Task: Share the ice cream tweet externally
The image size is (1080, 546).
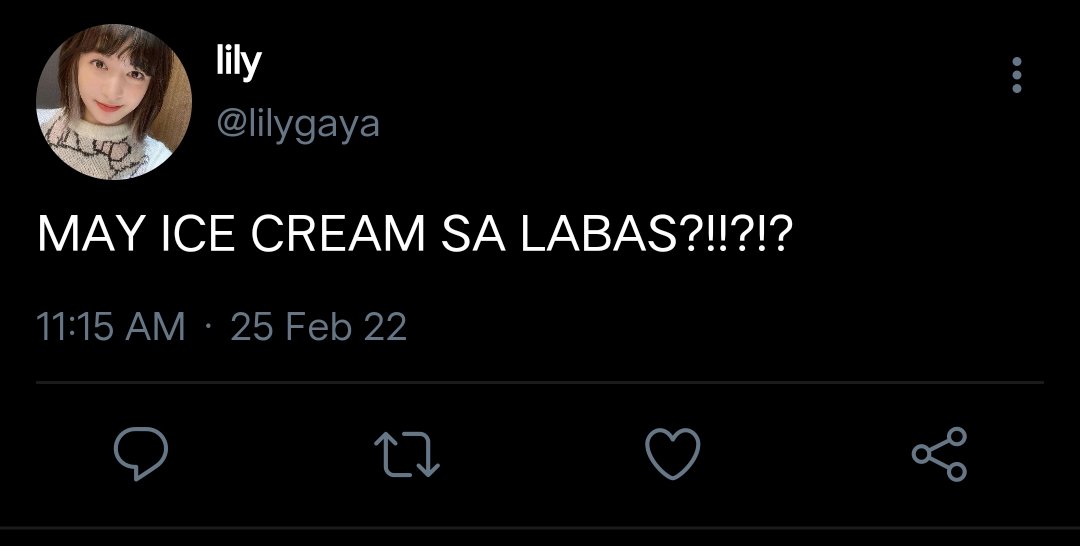Action: (x=939, y=453)
